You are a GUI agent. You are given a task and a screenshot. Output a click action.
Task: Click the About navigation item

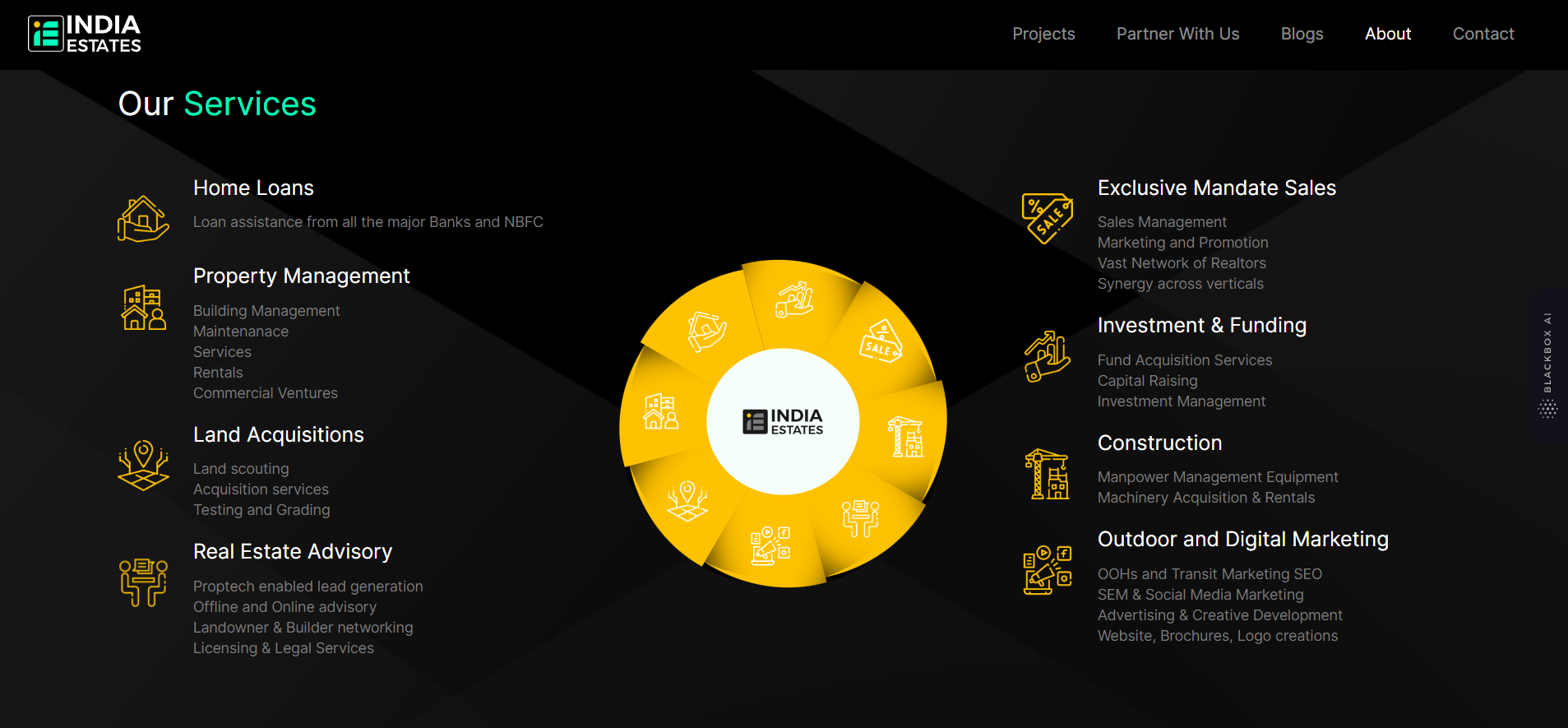[1387, 34]
